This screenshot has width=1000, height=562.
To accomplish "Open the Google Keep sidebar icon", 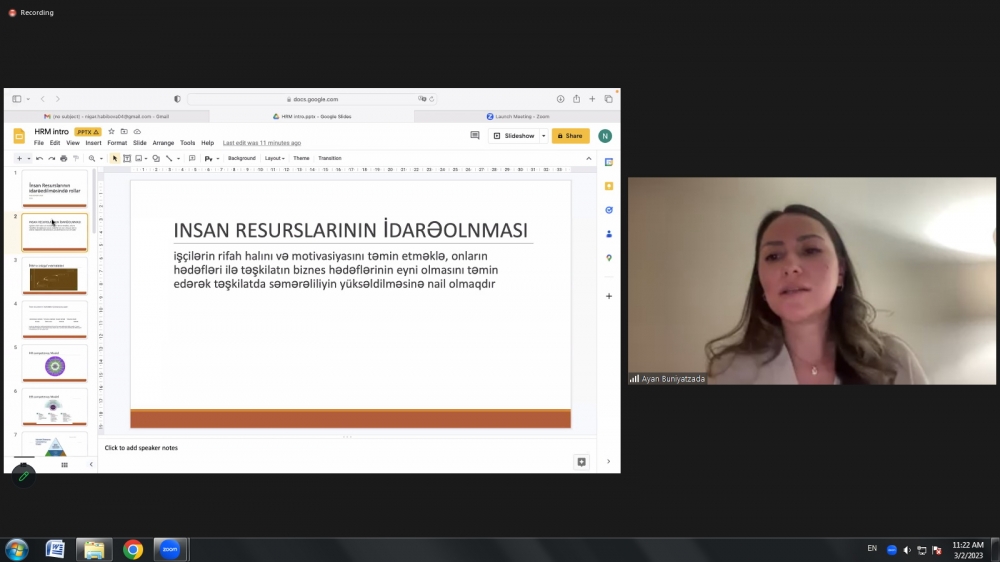I will [x=608, y=186].
